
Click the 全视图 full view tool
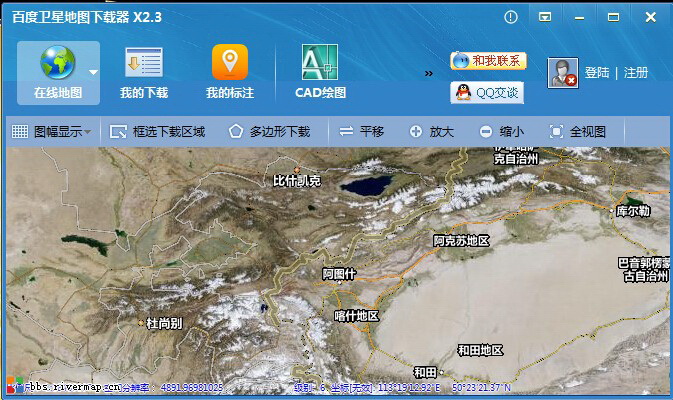(x=578, y=132)
